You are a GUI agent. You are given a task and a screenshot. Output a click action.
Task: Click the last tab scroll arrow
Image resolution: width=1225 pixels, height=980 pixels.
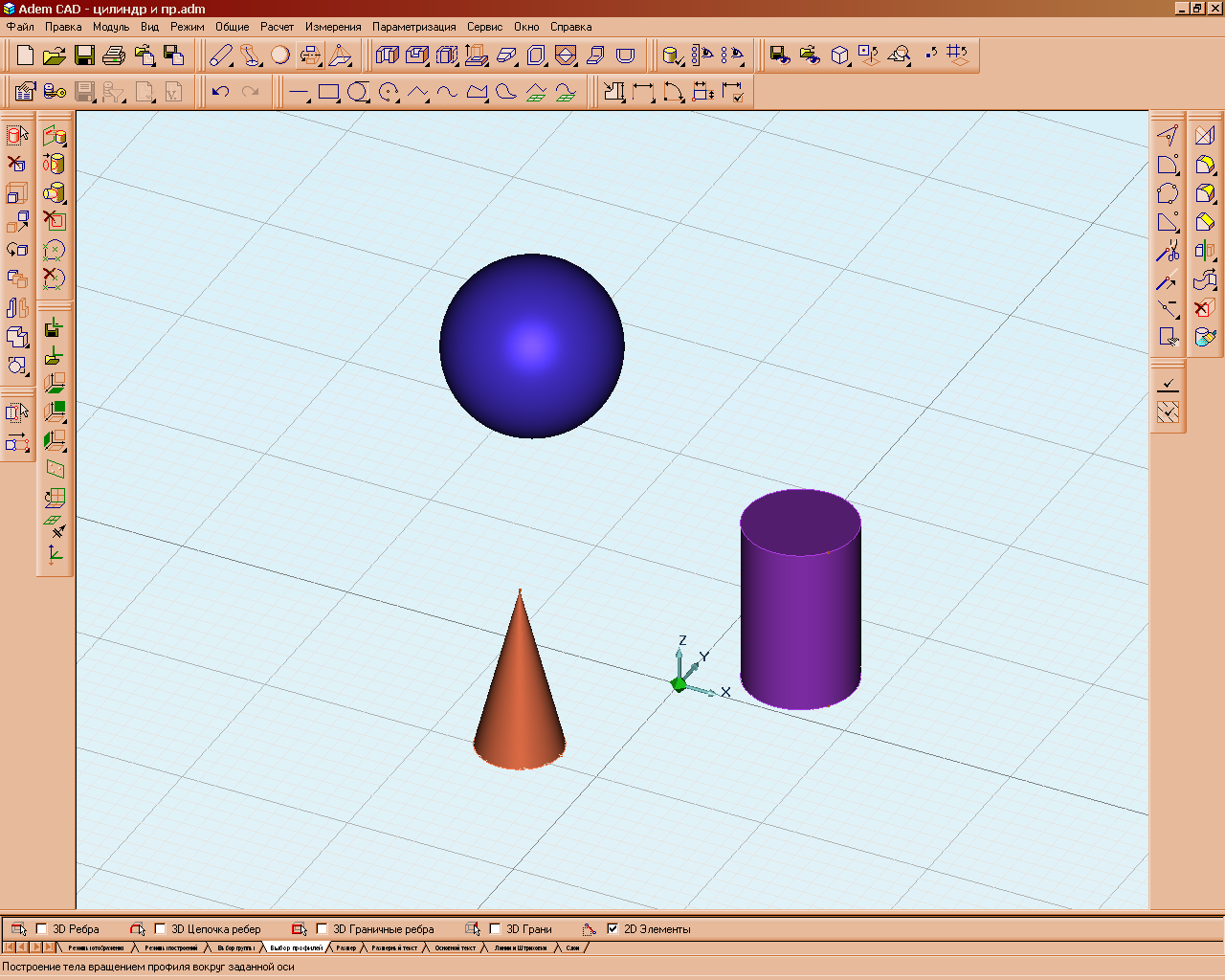(49, 947)
